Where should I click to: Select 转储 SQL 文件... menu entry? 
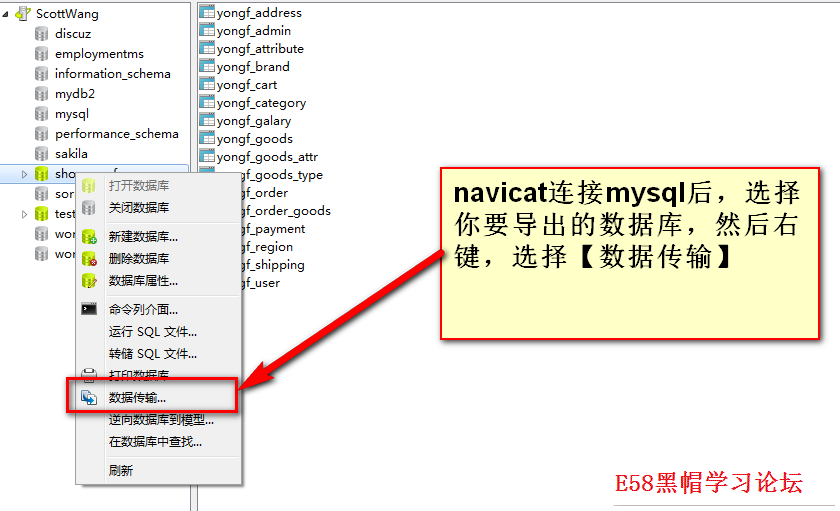(x=152, y=354)
